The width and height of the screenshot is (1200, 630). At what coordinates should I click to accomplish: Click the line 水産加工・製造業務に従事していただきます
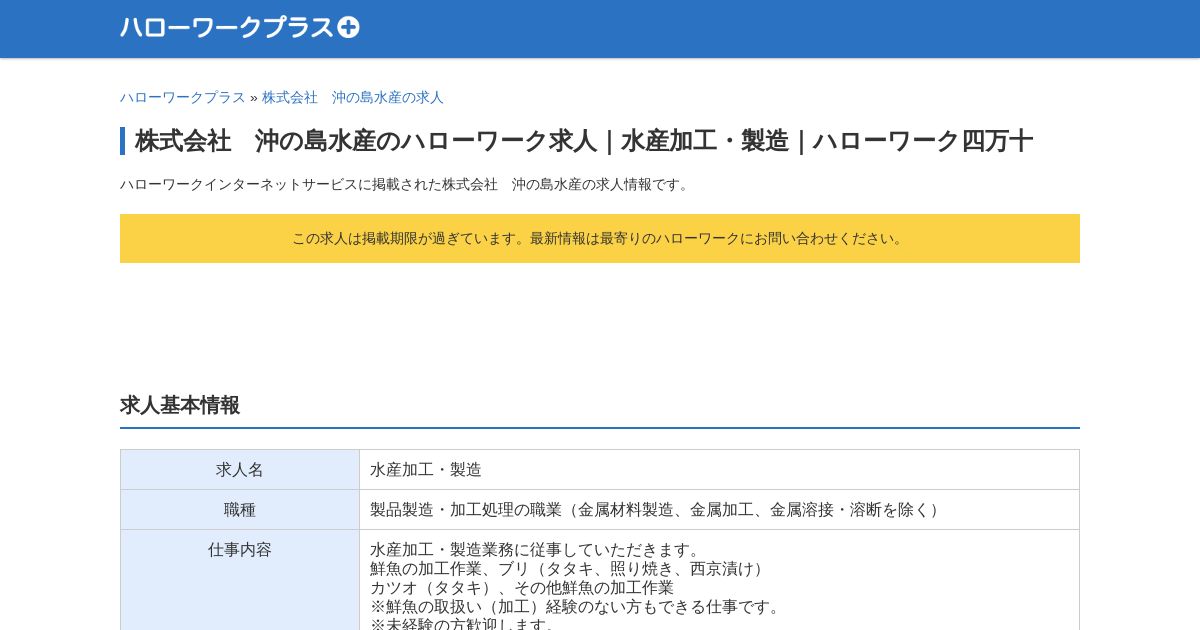click(538, 550)
